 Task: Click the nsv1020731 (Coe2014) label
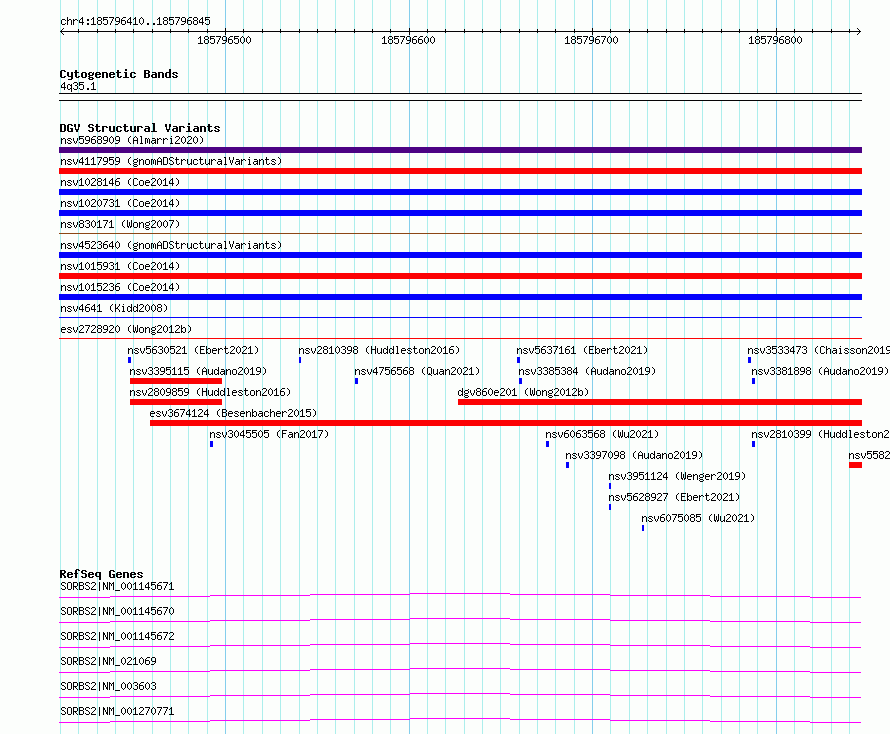click(120, 203)
